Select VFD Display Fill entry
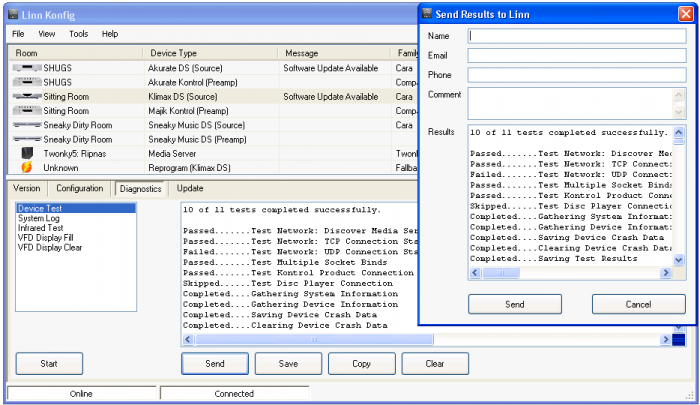Image resolution: width=700 pixels, height=405 pixels. [46, 238]
